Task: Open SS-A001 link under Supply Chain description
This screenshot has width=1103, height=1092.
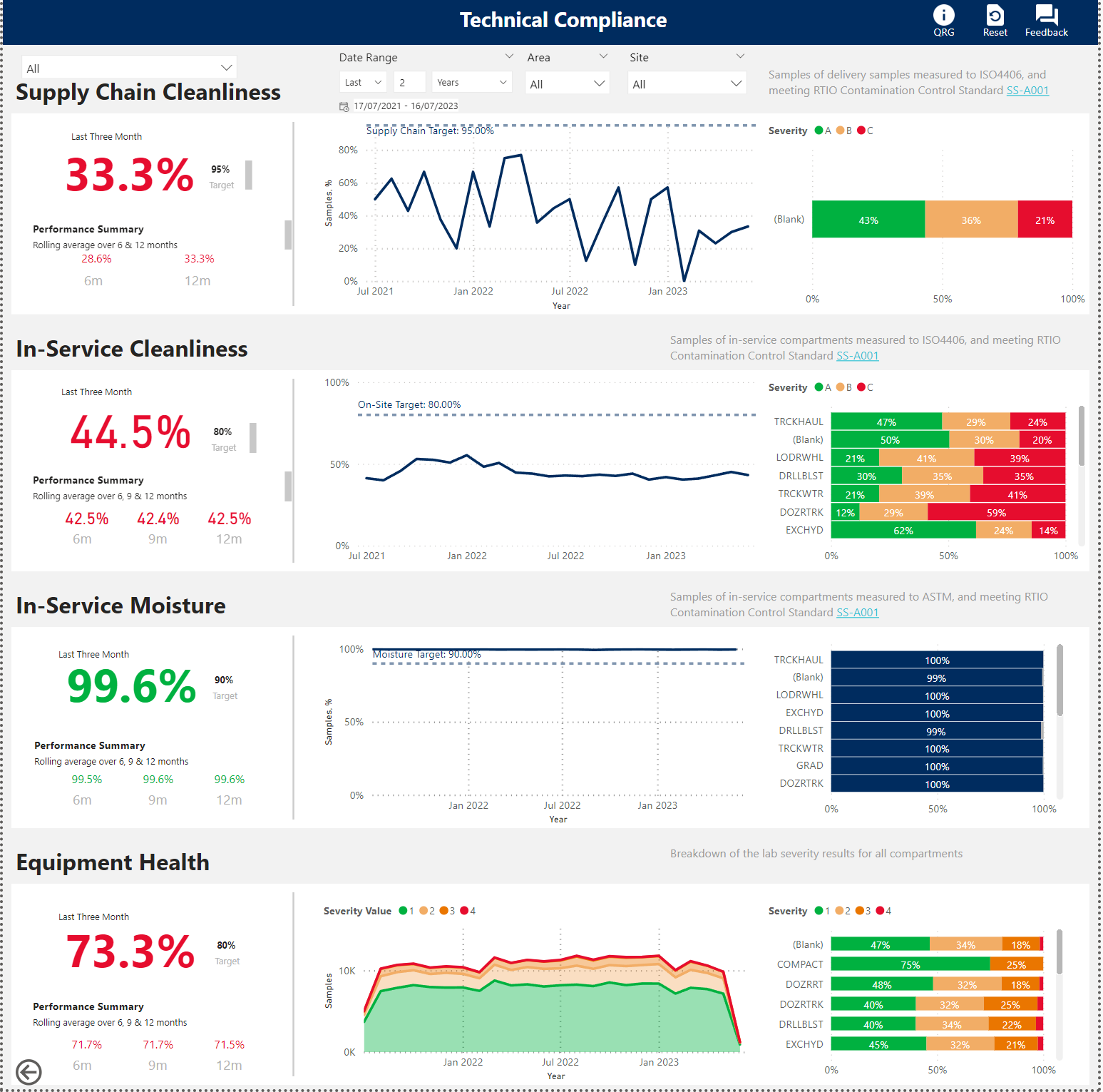Action: (1027, 91)
